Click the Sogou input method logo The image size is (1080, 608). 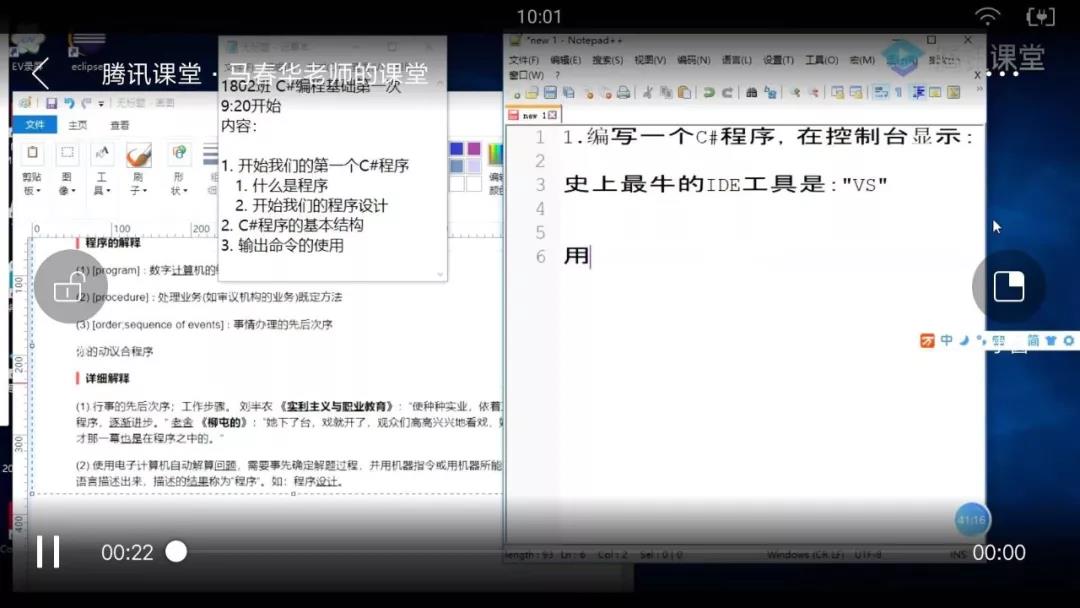coord(927,341)
